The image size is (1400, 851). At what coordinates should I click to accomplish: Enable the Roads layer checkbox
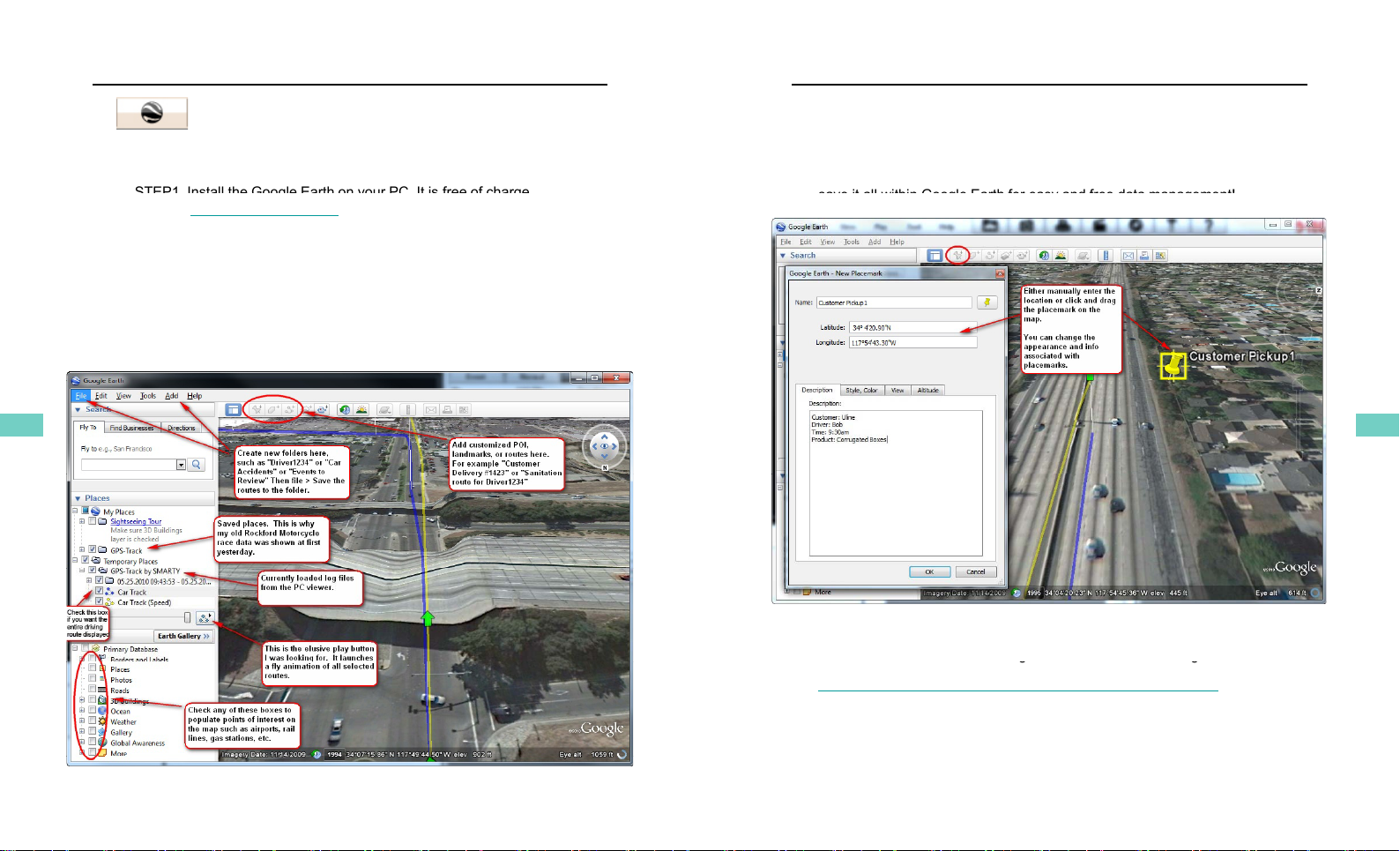[93, 690]
